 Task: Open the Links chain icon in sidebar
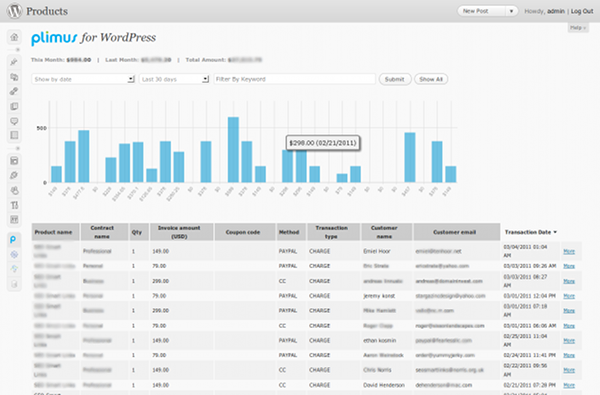[x=14, y=91]
